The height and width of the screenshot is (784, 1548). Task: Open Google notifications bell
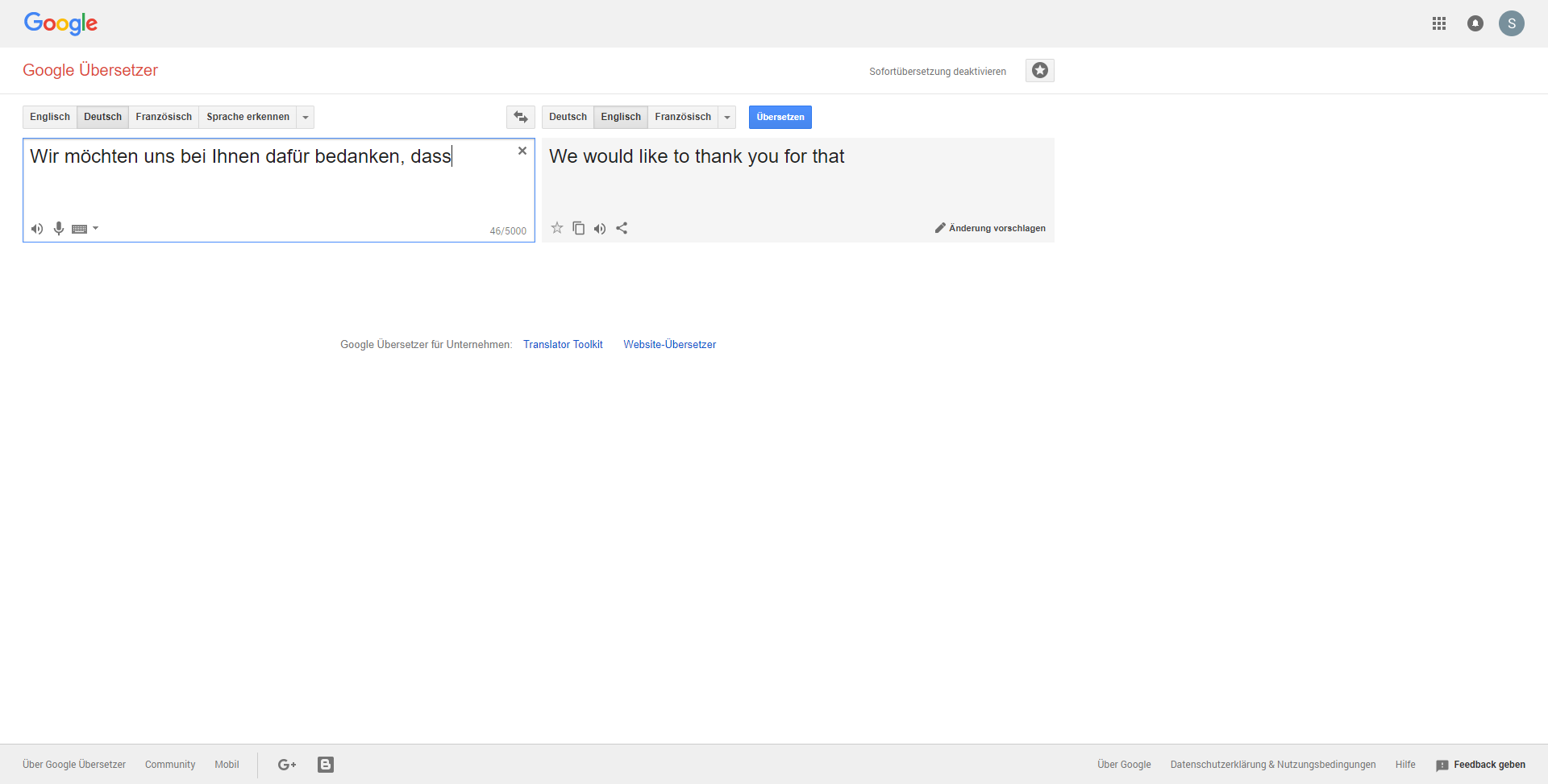pyautogui.click(x=1475, y=23)
